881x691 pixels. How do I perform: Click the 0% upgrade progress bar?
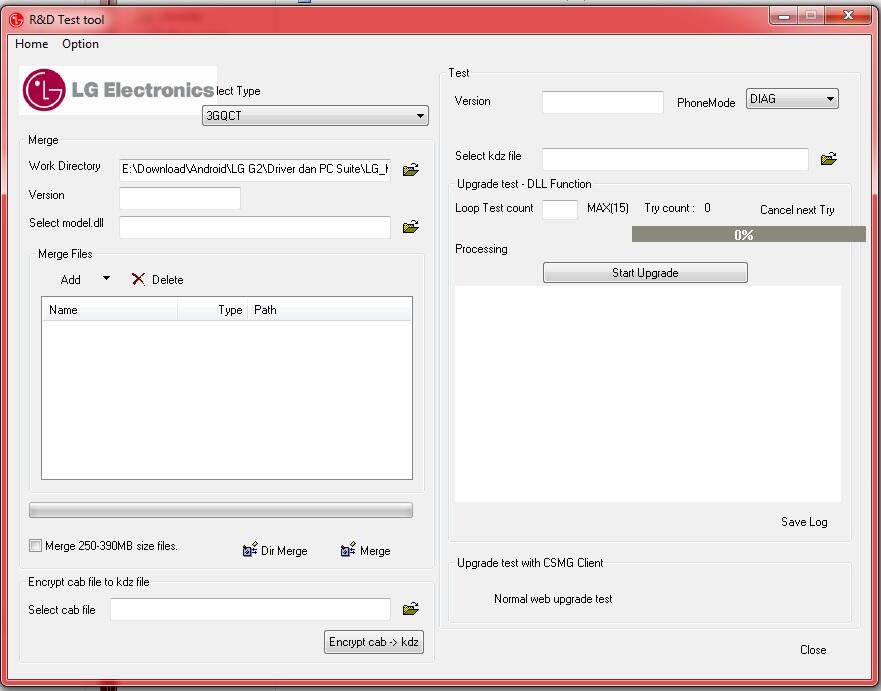[748, 234]
